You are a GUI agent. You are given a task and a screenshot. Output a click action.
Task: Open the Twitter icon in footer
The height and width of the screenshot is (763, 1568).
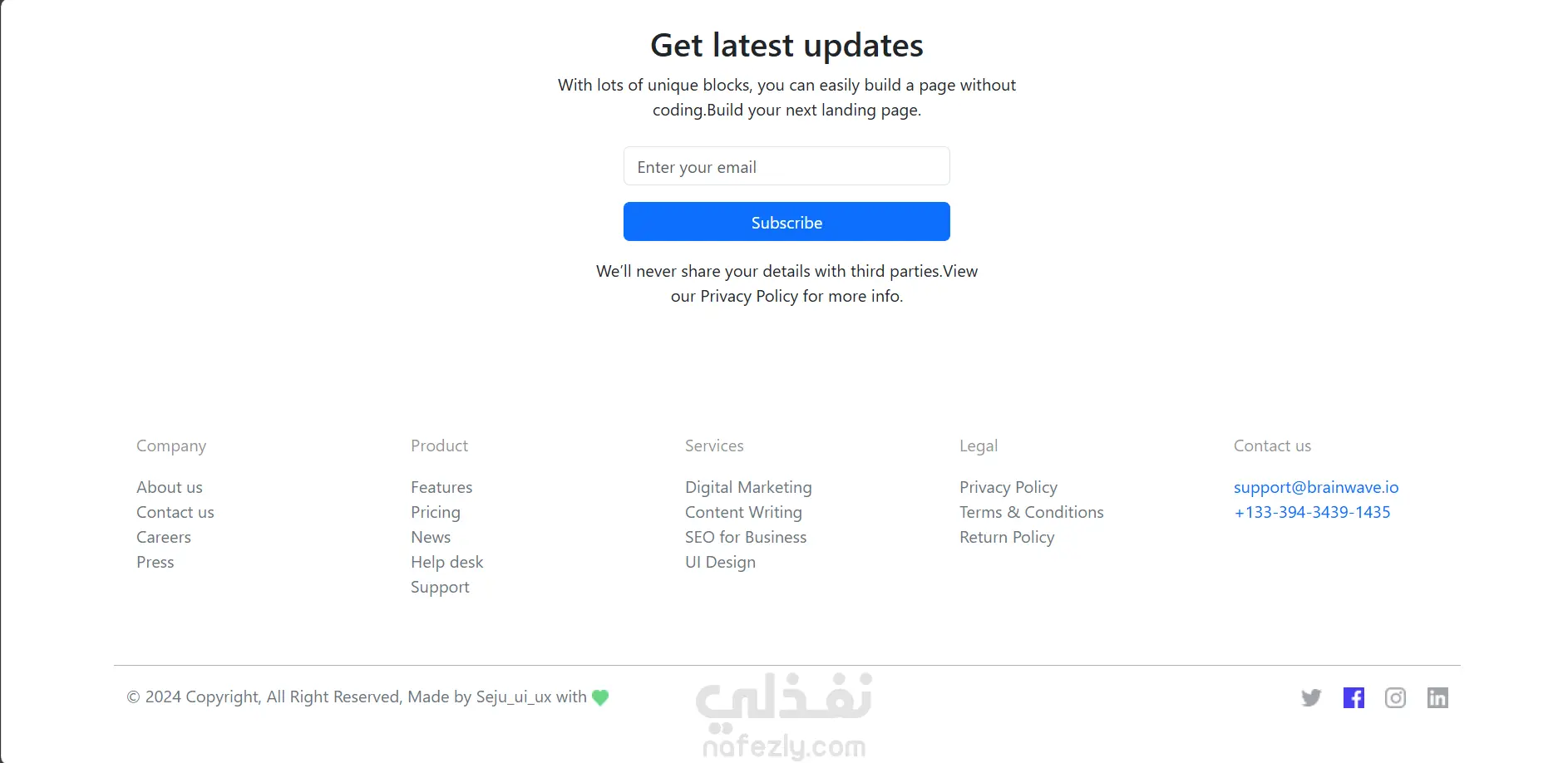(1311, 697)
